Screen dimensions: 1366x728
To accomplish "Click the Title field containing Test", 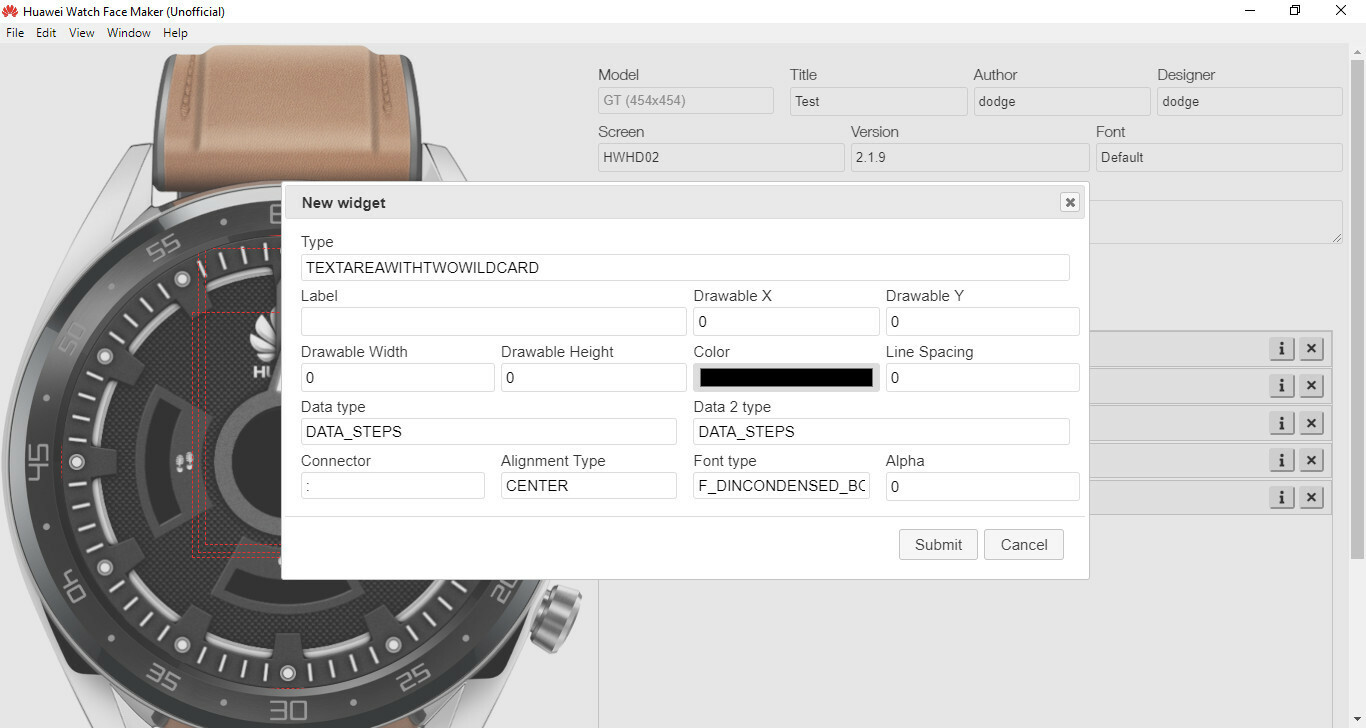I will [878, 101].
